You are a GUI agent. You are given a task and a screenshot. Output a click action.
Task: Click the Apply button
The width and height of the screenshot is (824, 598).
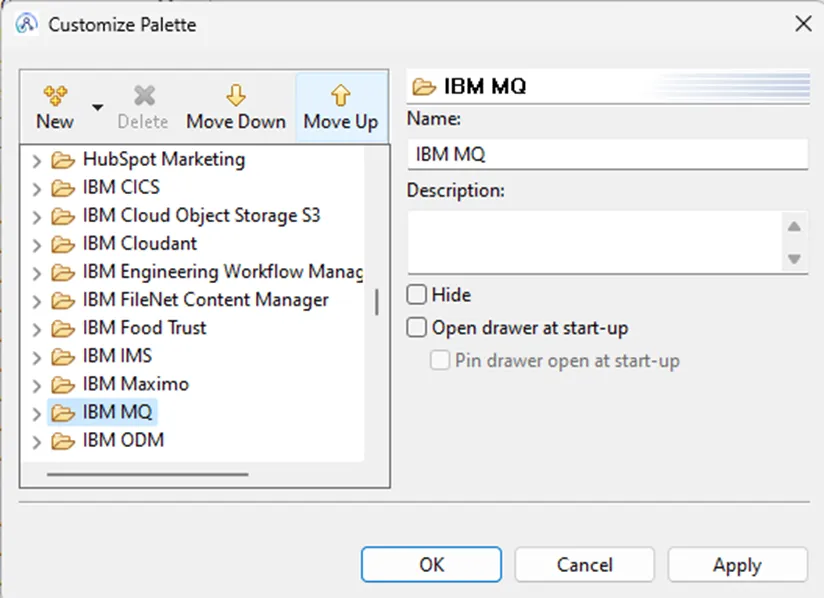(737, 564)
